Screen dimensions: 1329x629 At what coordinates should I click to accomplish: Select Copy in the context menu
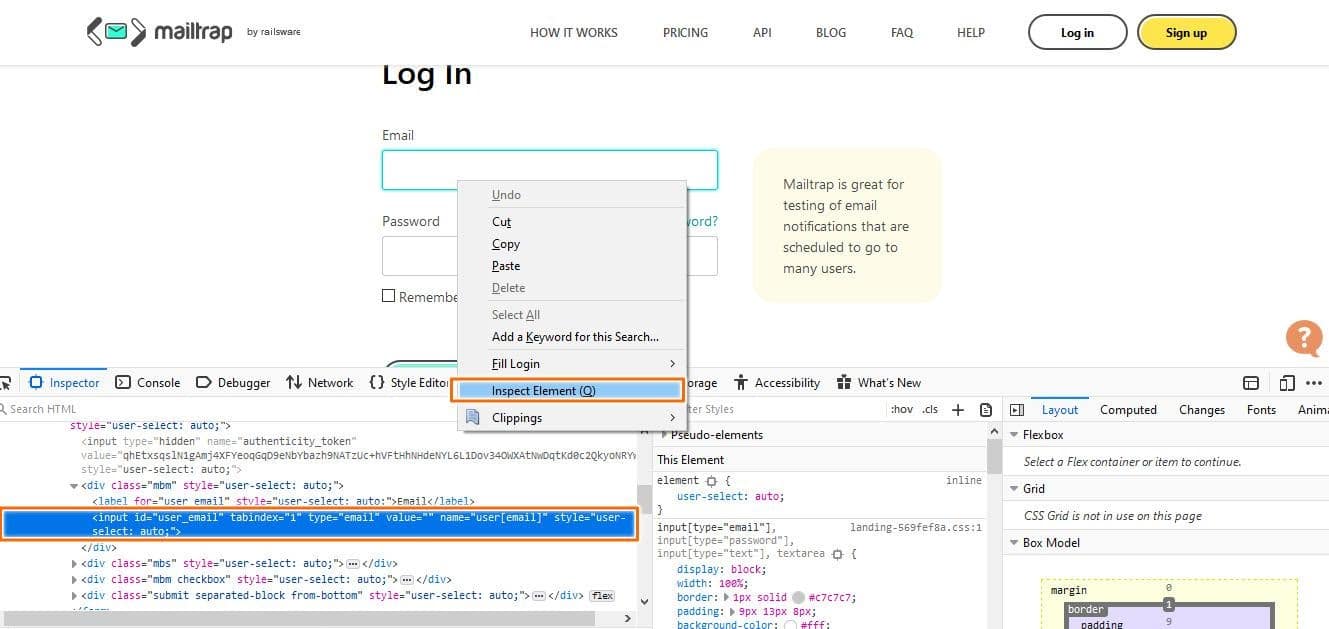tap(572, 244)
